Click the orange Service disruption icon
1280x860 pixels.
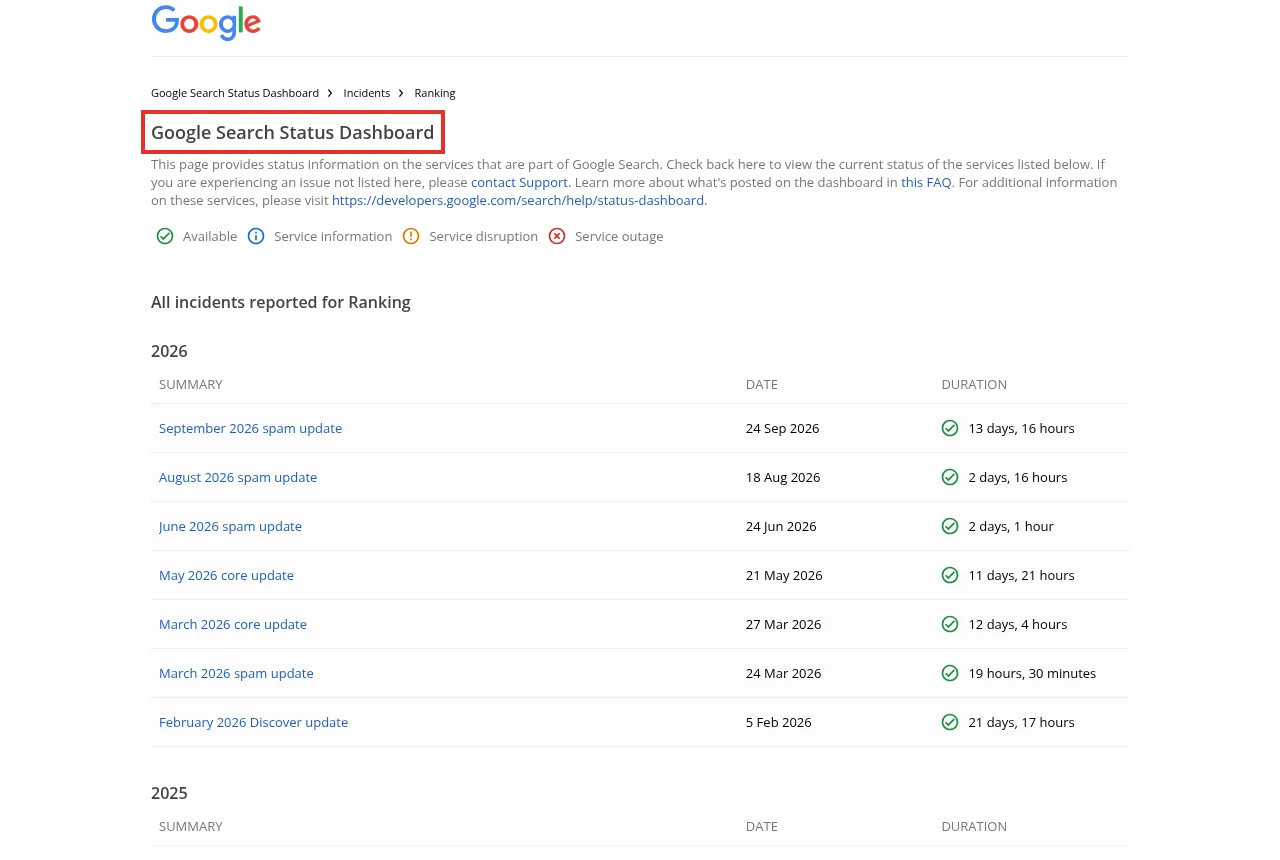[411, 236]
